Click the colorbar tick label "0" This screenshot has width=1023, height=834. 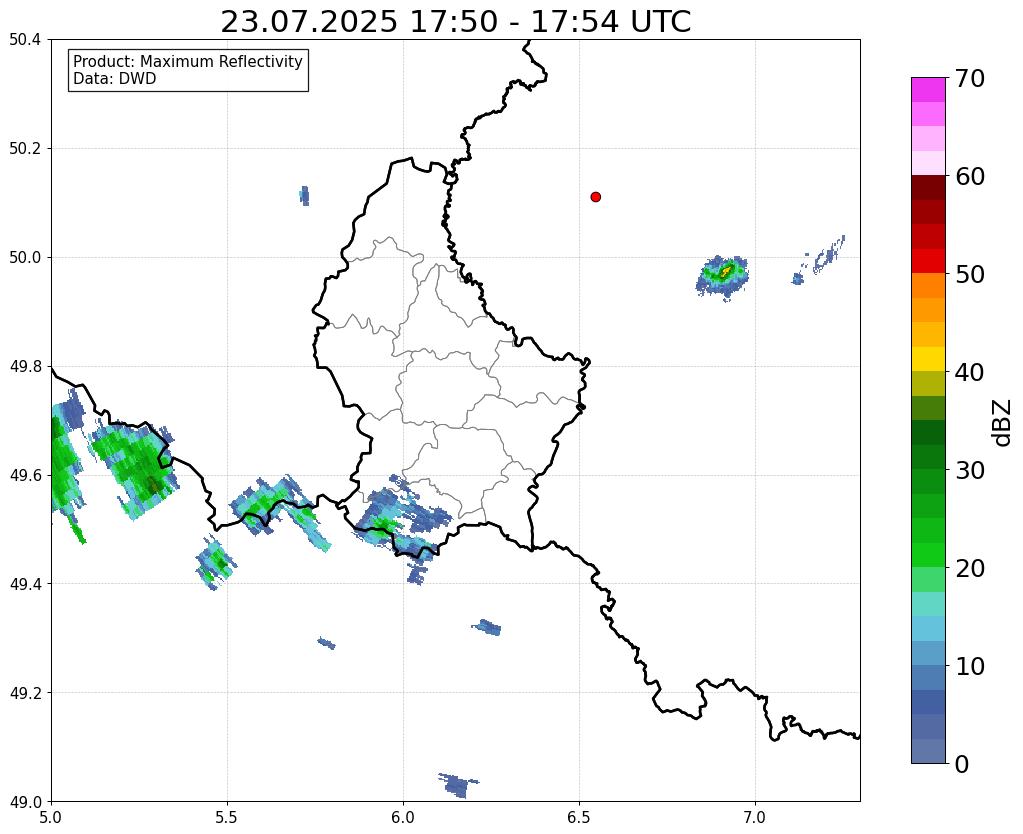pos(962,764)
